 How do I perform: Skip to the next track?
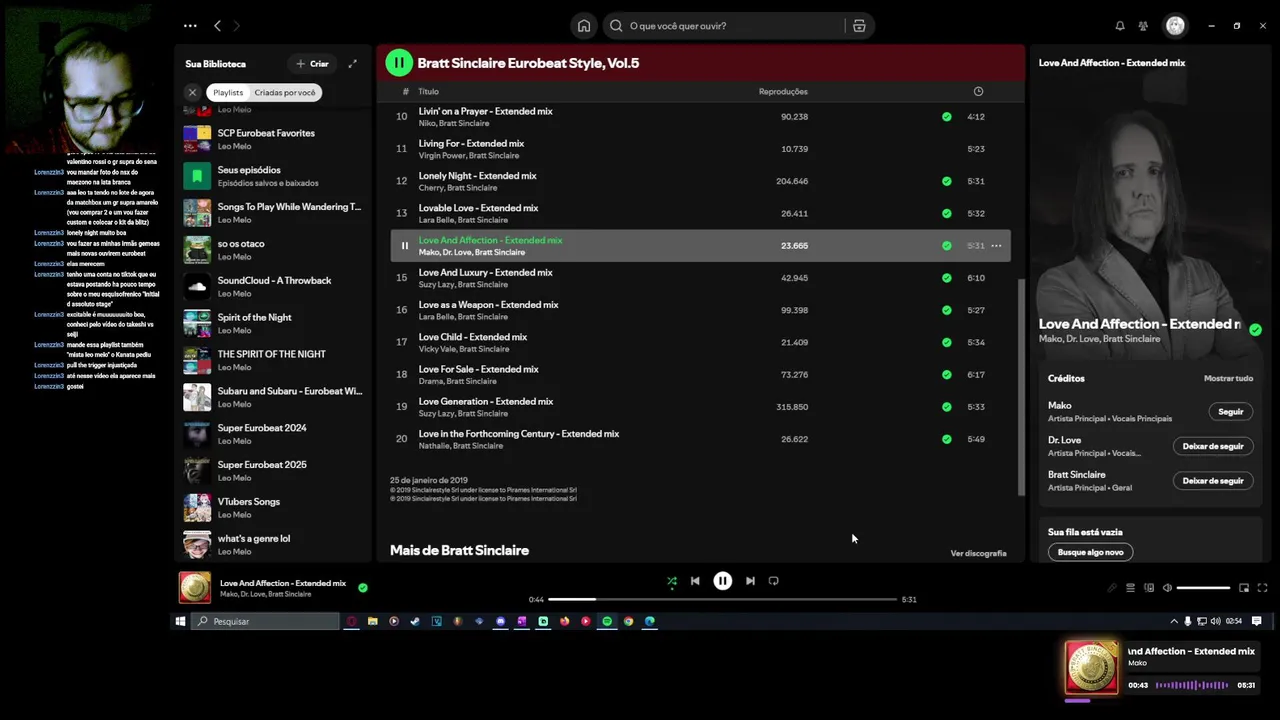coord(750,581)
